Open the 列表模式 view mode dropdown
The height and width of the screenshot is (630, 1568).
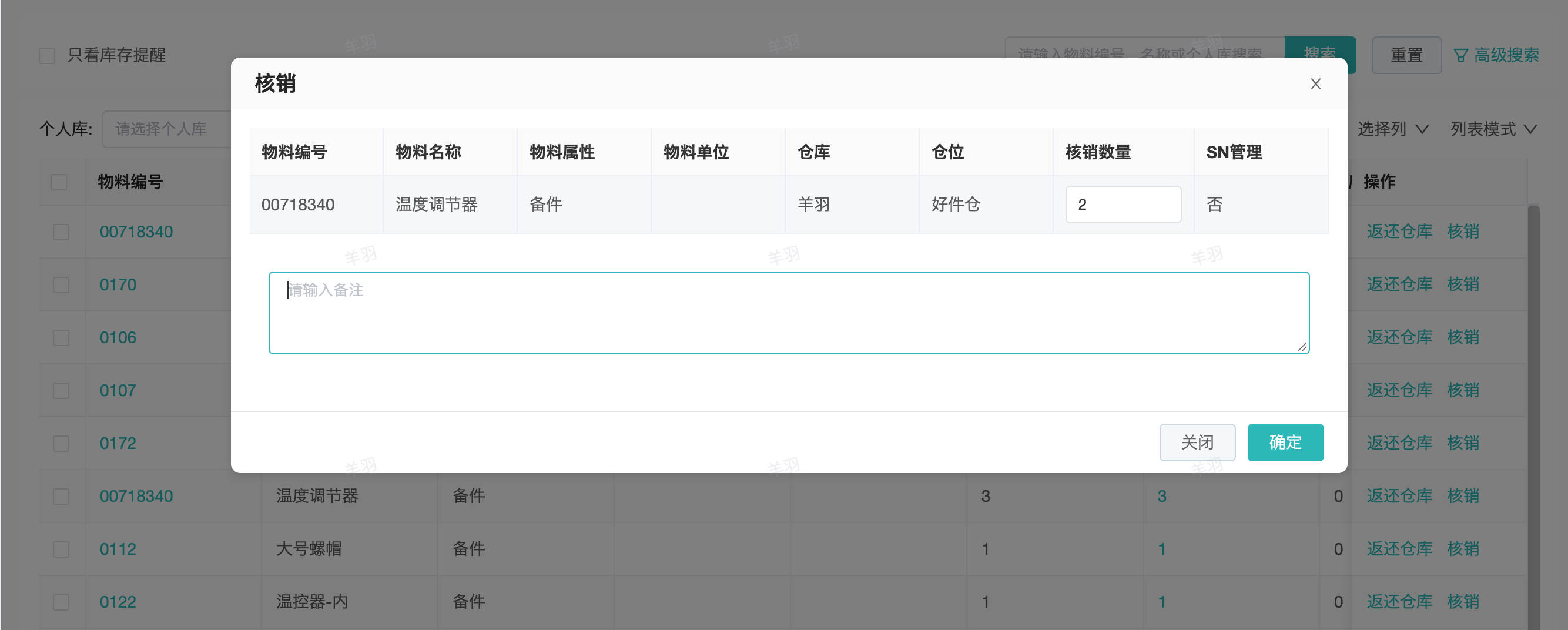pyautogui.click(x=1494, y=129)
